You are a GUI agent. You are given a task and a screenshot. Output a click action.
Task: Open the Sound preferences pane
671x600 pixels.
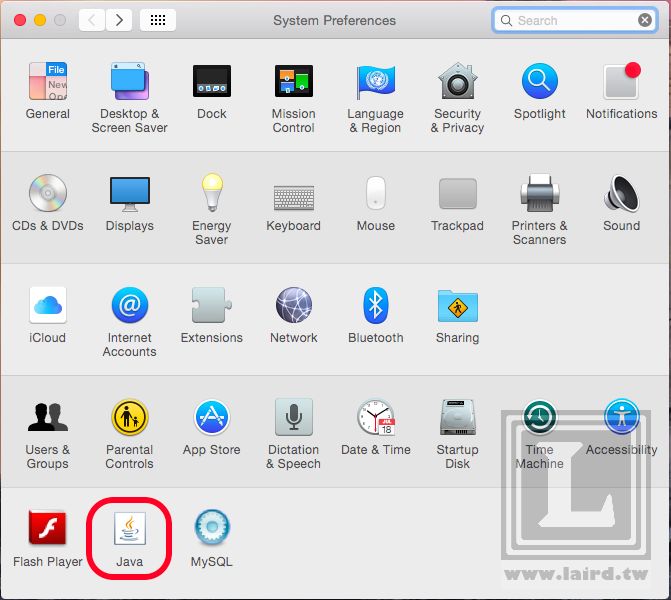[x=621, y=193]
